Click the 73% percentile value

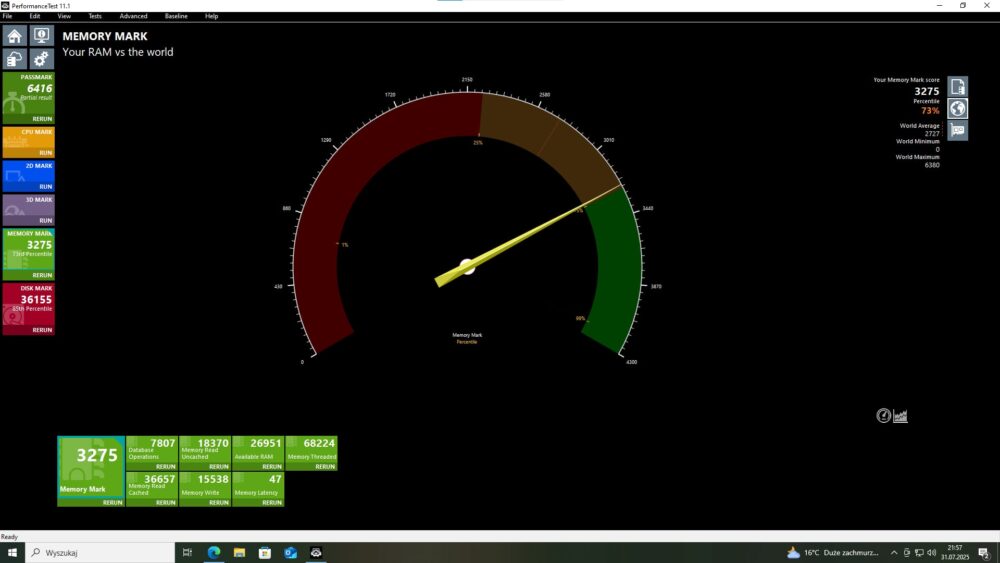coord(930,111)
